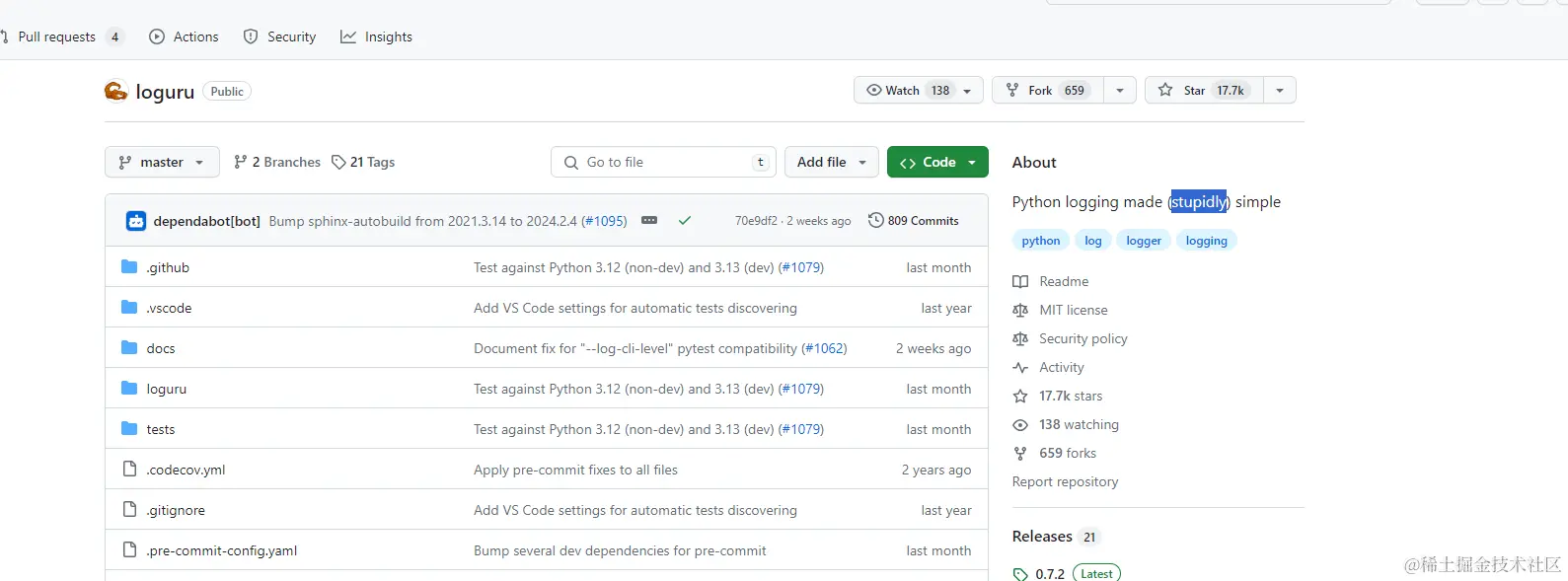Open the dependabot[bot] author link
The height and width of the screenshot is (581, 1568).
(207, 221)
